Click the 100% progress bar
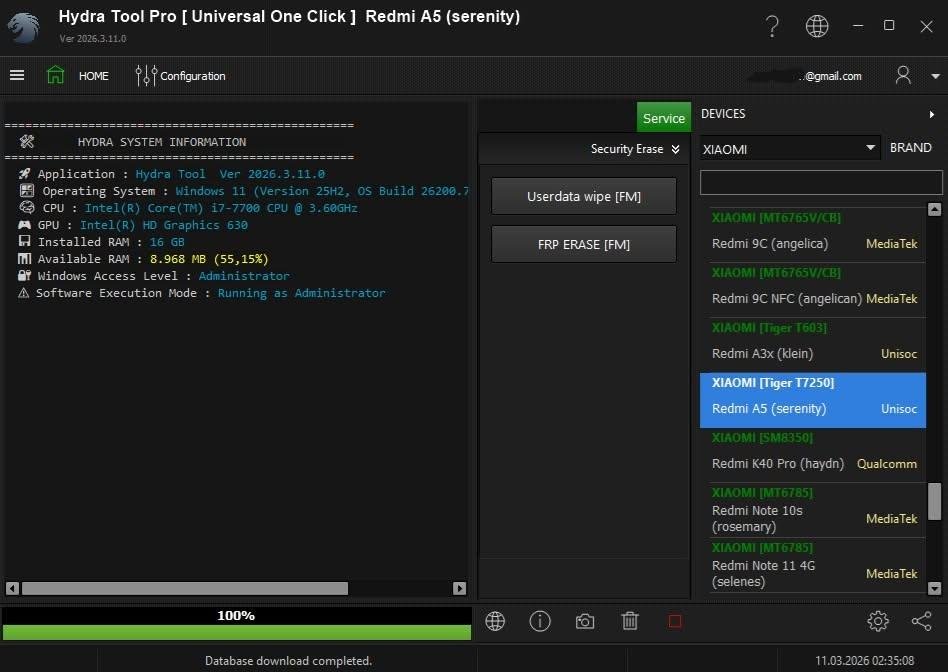Screen dimensions: 948x672 pos(236,624)
